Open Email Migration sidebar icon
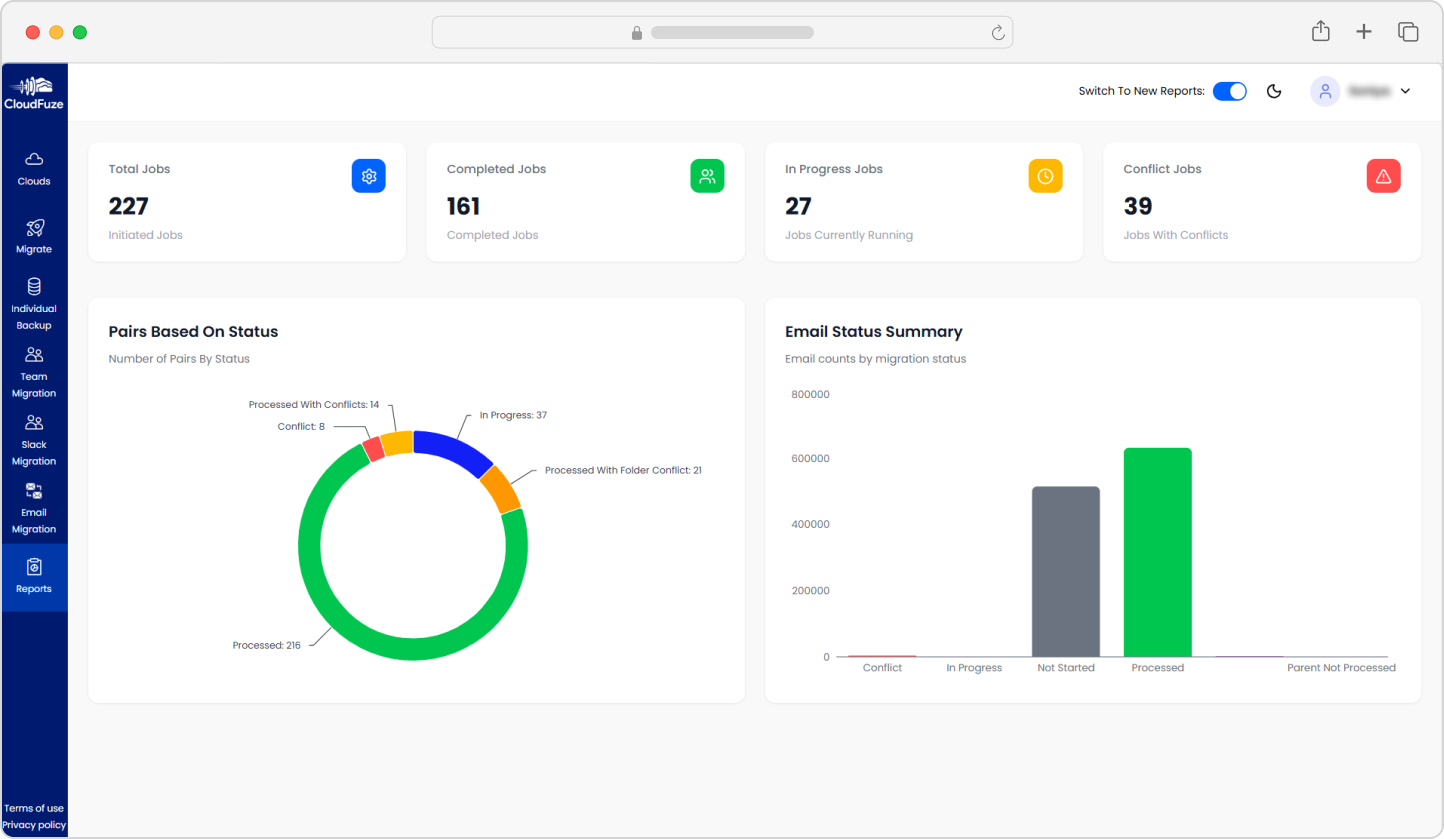 (34, 491)
